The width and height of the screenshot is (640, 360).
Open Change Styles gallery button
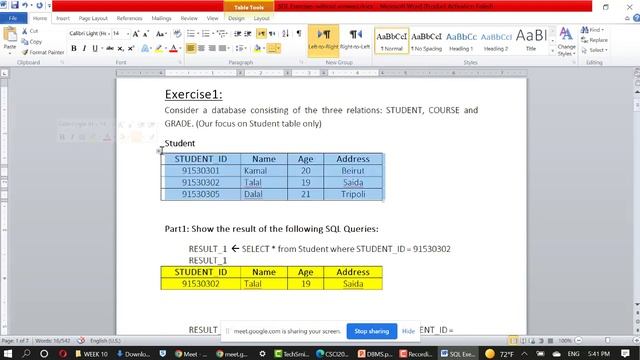click(566, 42)
